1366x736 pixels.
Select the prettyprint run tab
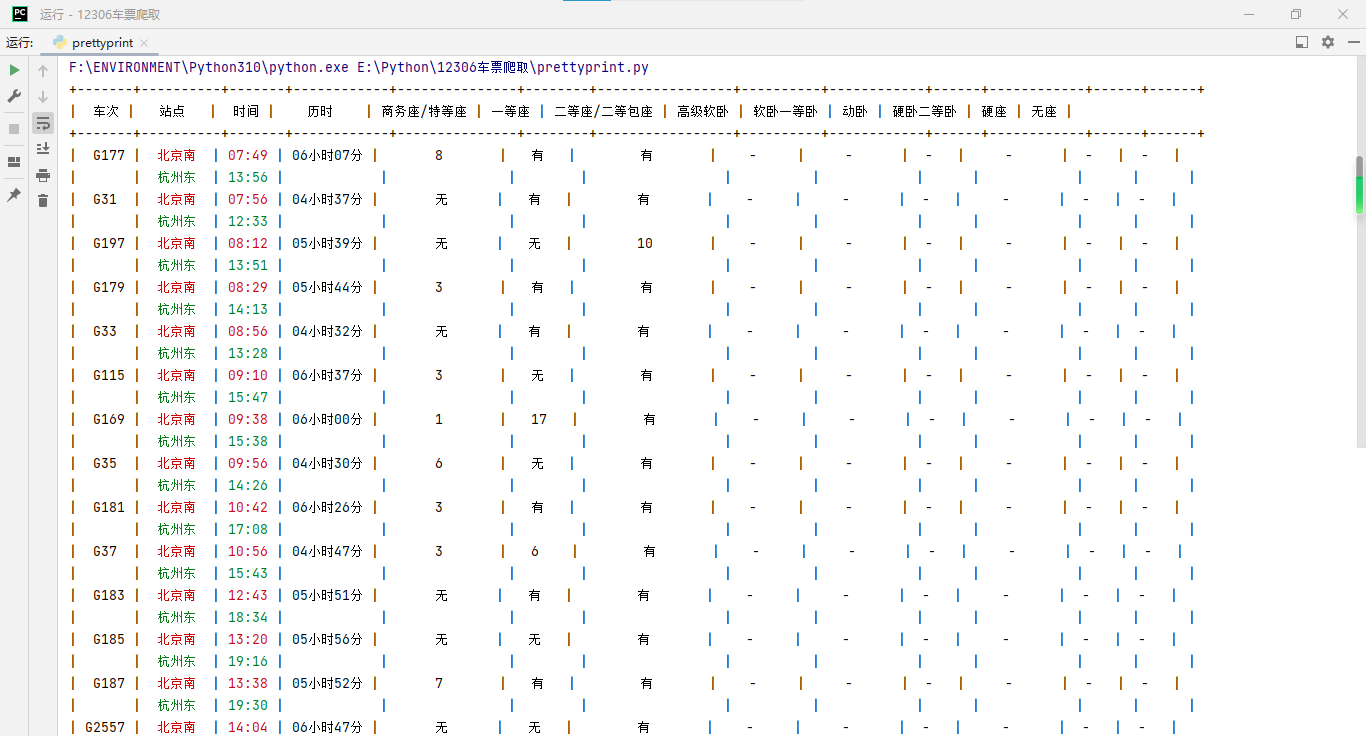[x=101, y=43]
